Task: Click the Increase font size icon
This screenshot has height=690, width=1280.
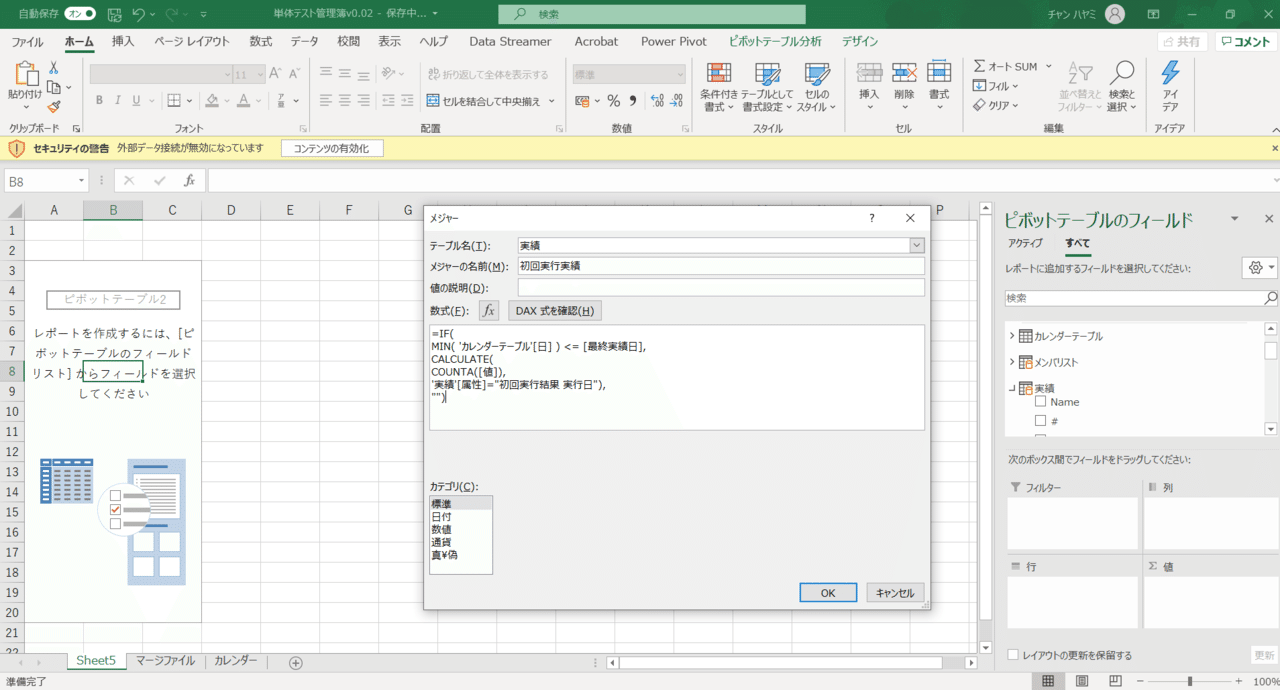Action: pyautogui.click(x=274, y=74)
